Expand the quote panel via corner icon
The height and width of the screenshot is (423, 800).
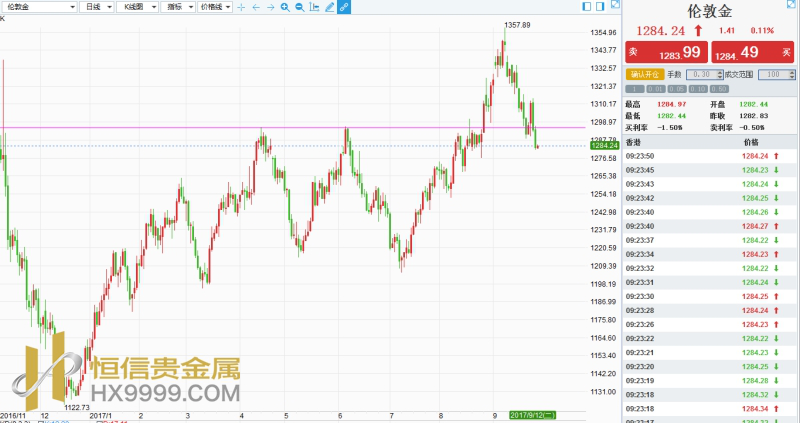click(x=790, y=6)
